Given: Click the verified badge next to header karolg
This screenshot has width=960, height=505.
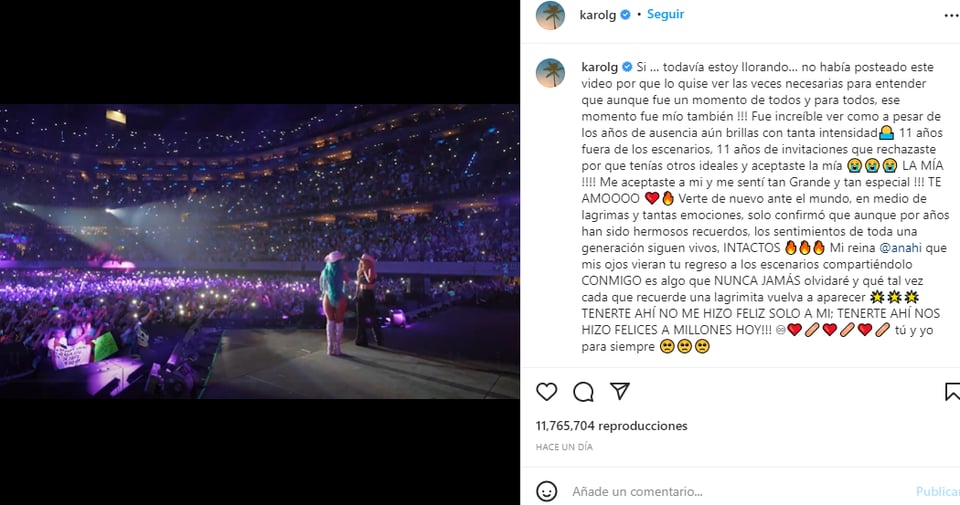Looking at the screenshot, I should click(x=625, y=15).
